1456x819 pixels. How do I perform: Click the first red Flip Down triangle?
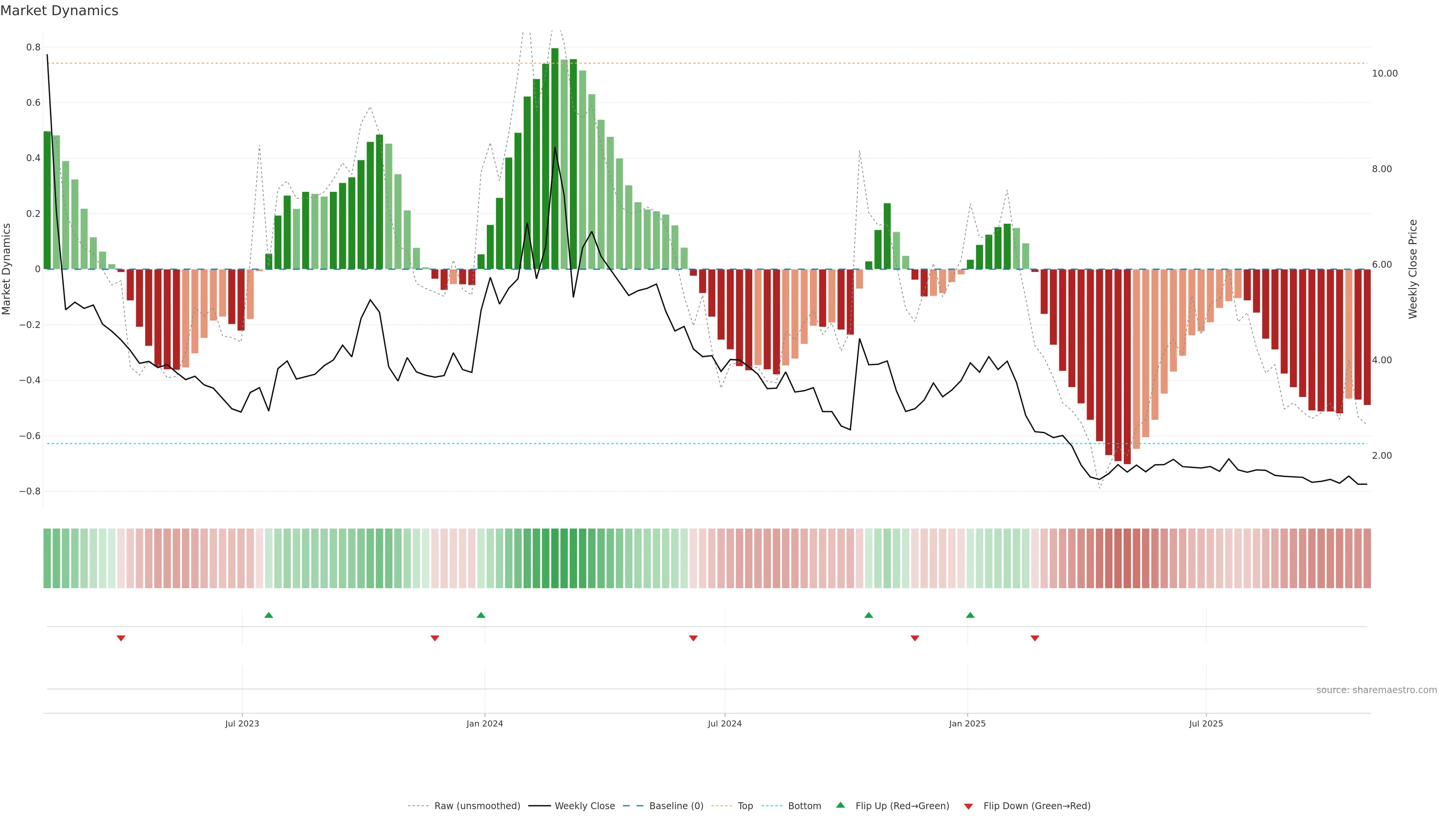tap(121, 638)
